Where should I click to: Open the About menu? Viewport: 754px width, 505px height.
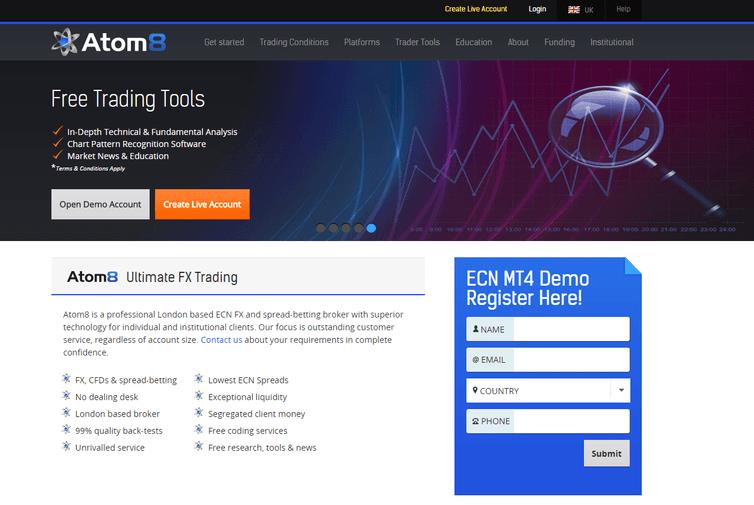[x=518, y=42]
